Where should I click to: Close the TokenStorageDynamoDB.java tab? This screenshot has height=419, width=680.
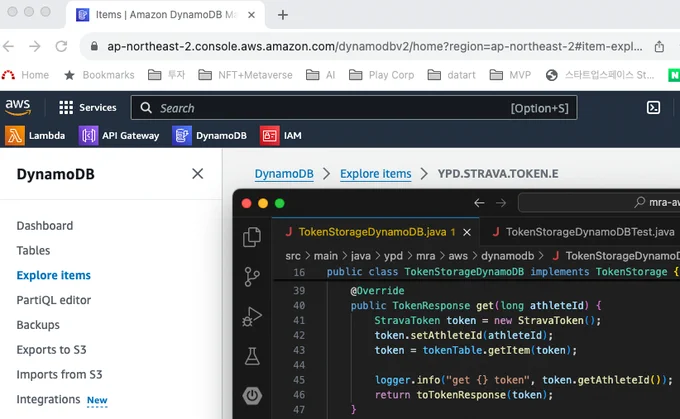point(467,232)
